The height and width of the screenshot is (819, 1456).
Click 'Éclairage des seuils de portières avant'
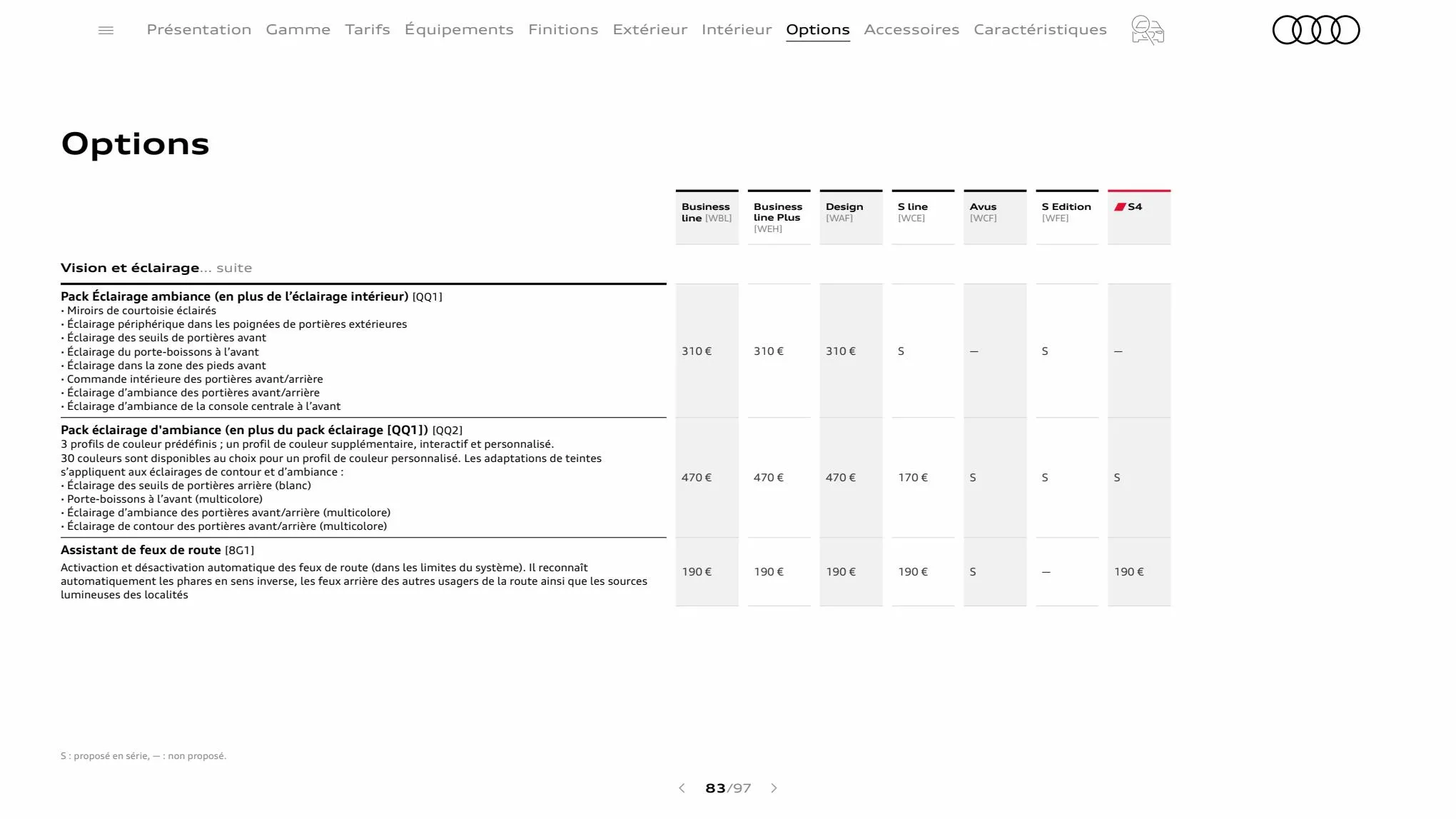point(163,338)
